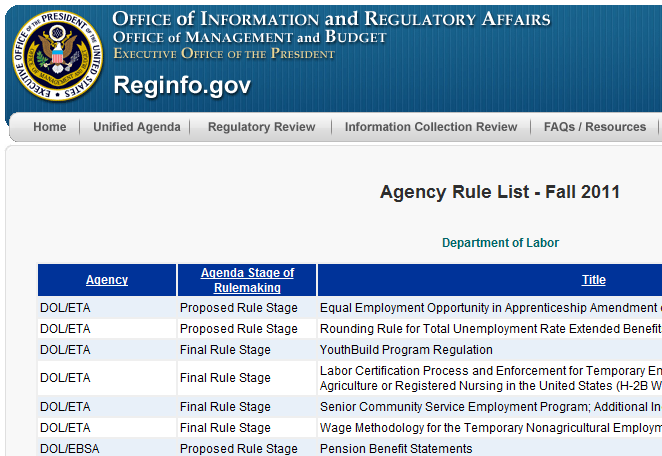Click Proposed Rule Stage in Pension Benefit row
Viewport: 662px width, 456px height.
tap(239, 448)
